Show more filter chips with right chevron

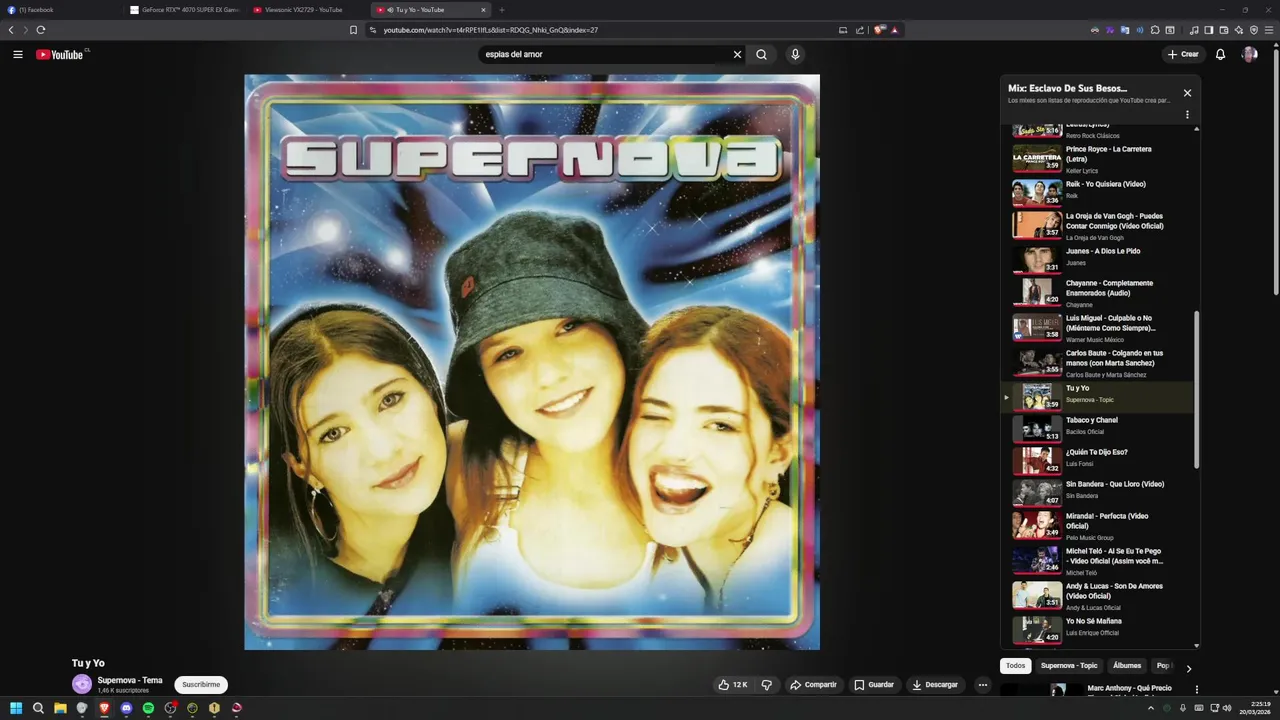pos(1188,668)
